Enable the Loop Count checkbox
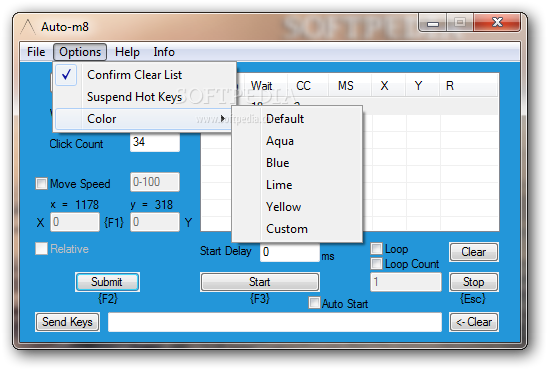The height and width of the screenshot is (370, 548). pyautogui.click(x=376, y=263)
